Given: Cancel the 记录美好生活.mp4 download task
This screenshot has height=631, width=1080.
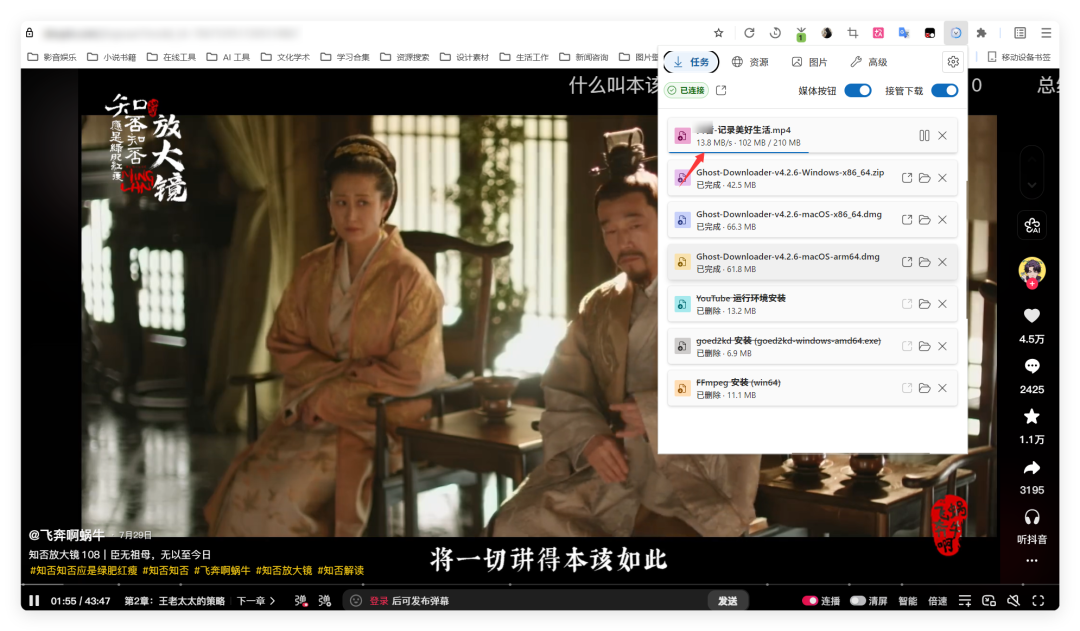Looking at the screenshot, I should 942,136.
